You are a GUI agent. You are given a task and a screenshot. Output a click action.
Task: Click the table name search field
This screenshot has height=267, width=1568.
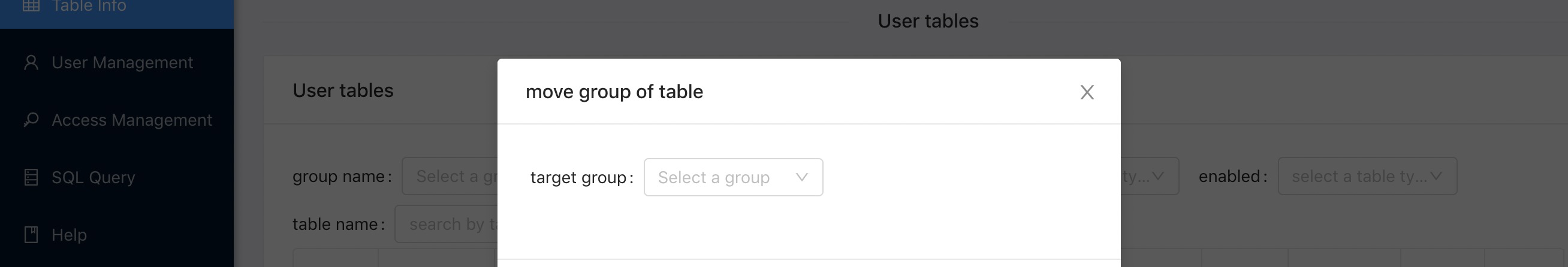click(446, 224)
